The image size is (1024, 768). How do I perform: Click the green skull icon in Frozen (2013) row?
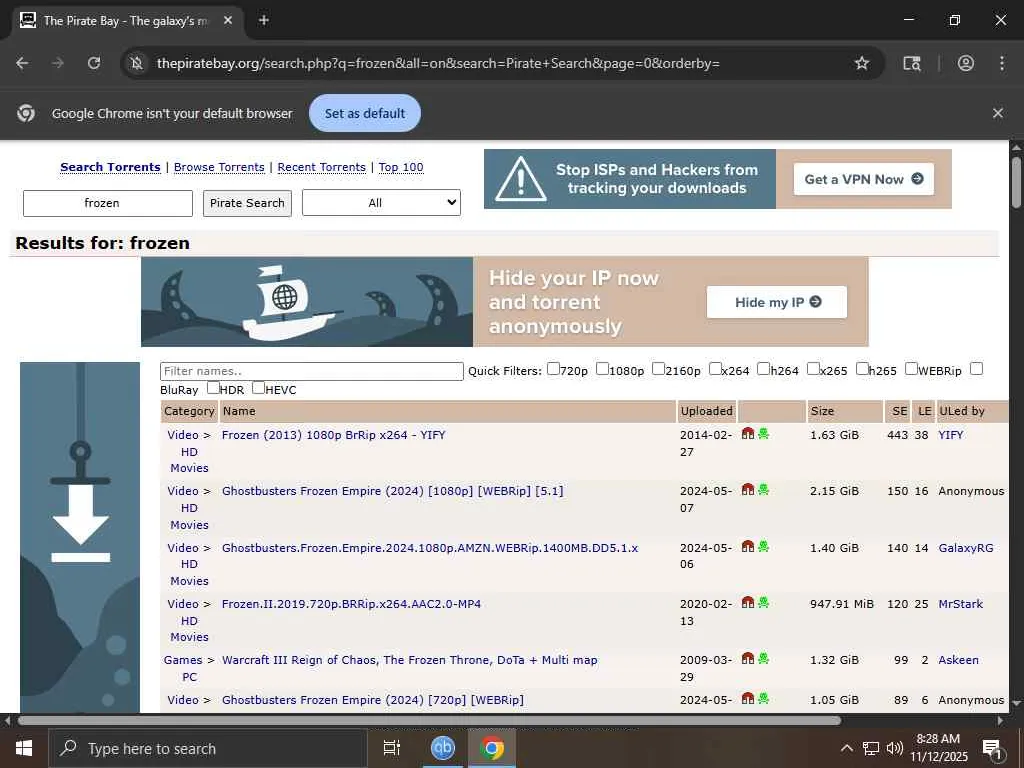point(763,434)
